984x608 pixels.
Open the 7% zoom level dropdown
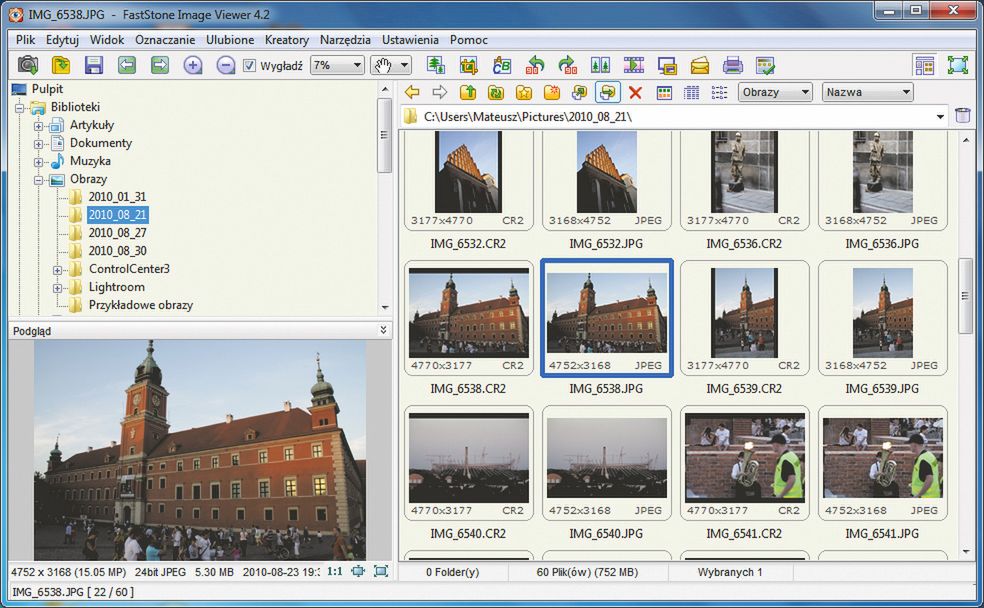[337, 65]
